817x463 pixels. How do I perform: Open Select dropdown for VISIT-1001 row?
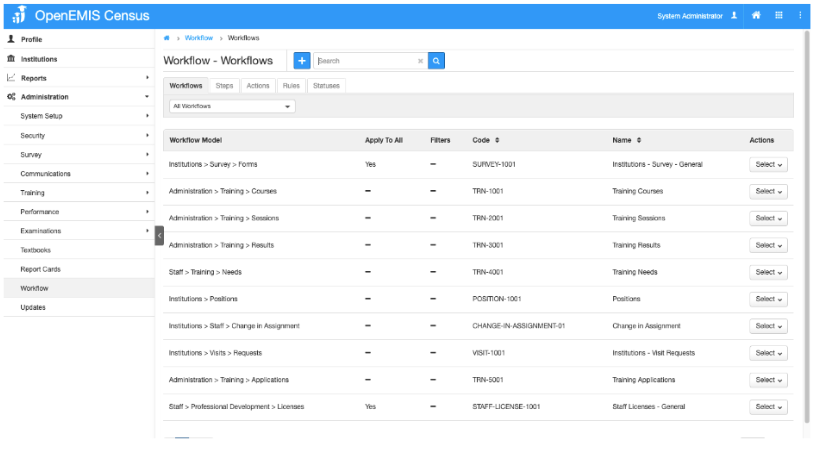click(769, 353)
